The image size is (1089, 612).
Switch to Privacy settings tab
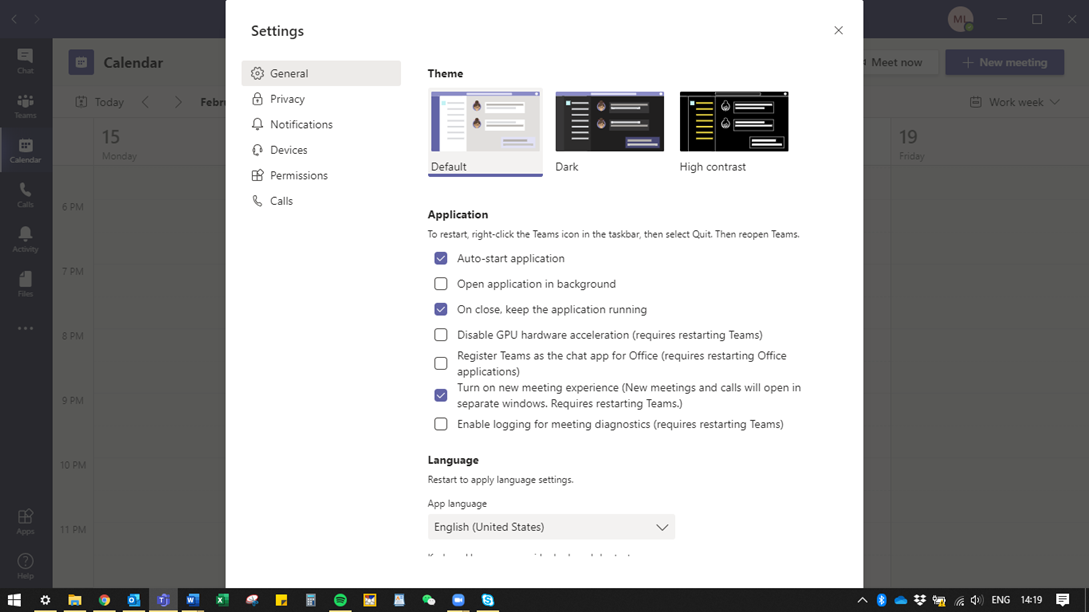(287, 99)
